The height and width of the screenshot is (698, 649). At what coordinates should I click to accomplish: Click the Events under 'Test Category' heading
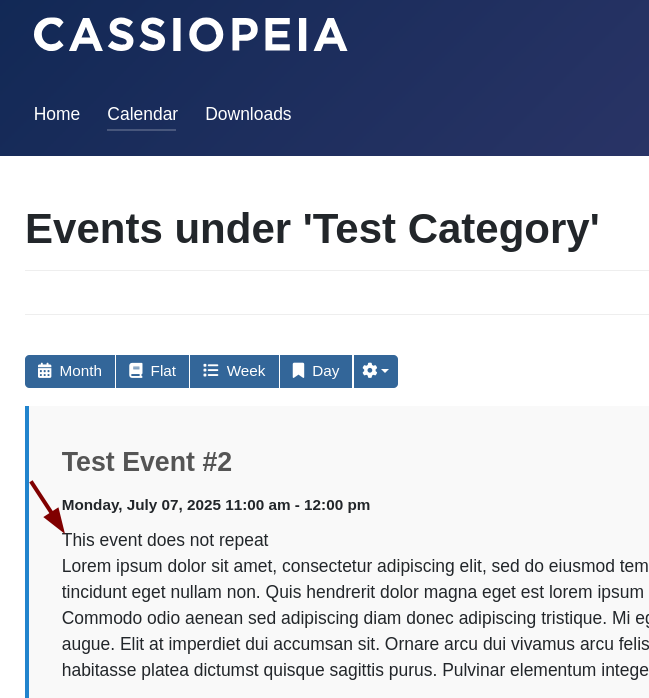coord(312,229)
